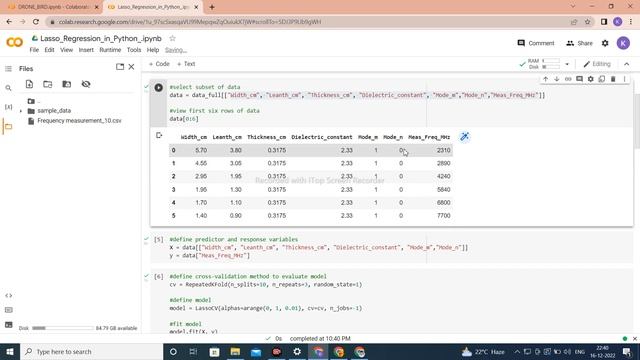The height and width of the screenshot is (360, 640).
Task: Open code snippets sidebar icon
Action: [8, 295]
